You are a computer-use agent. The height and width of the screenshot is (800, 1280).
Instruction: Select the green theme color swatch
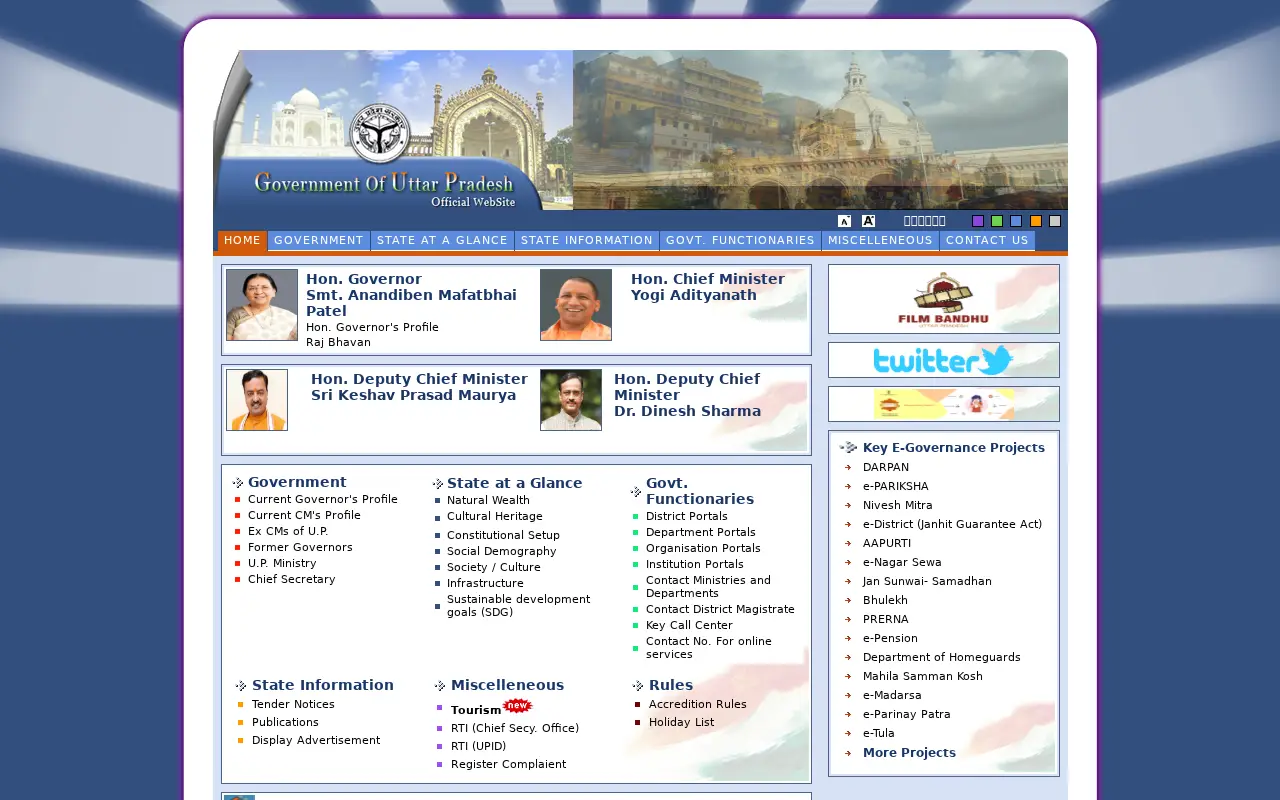997,221
